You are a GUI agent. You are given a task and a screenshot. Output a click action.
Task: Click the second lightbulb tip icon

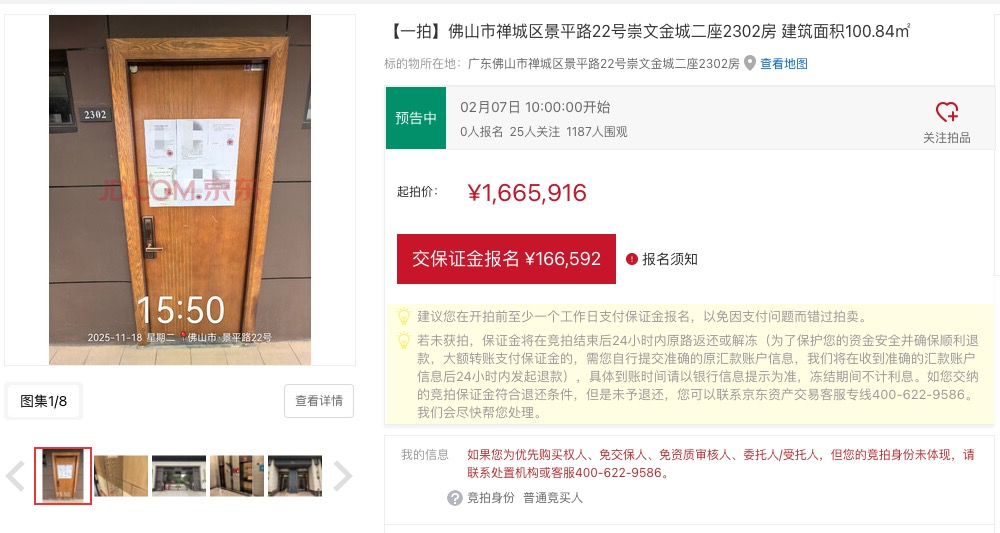[x=404, y=339]
